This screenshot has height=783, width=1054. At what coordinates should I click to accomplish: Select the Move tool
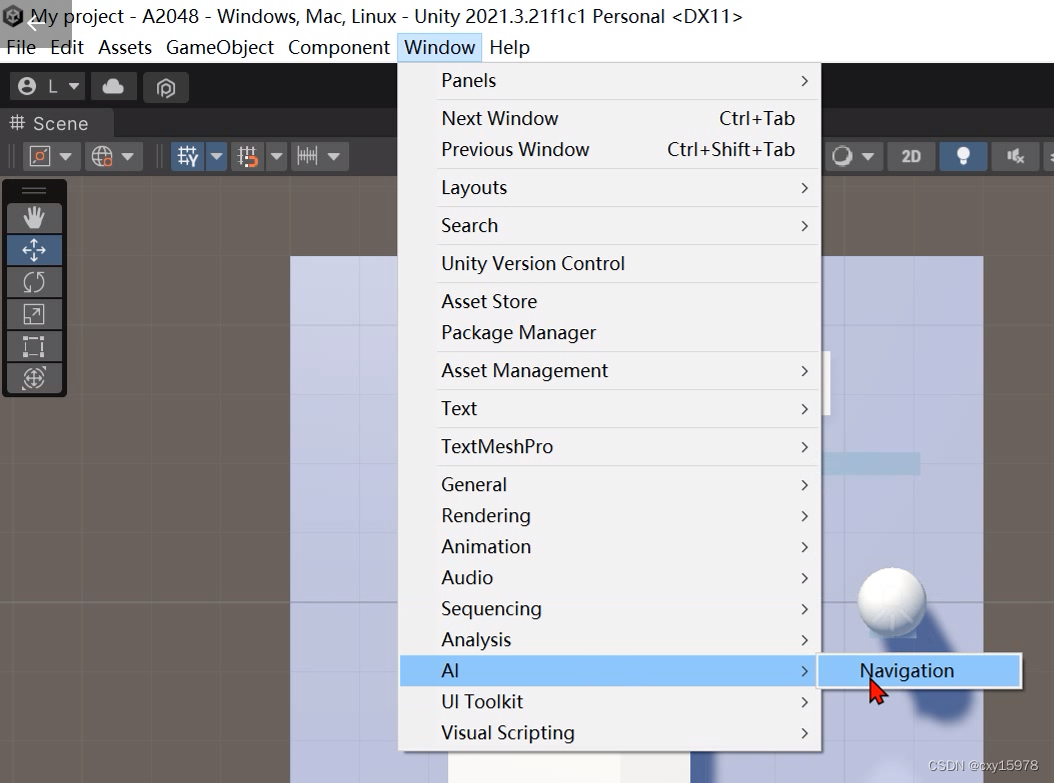click(34, 250)
